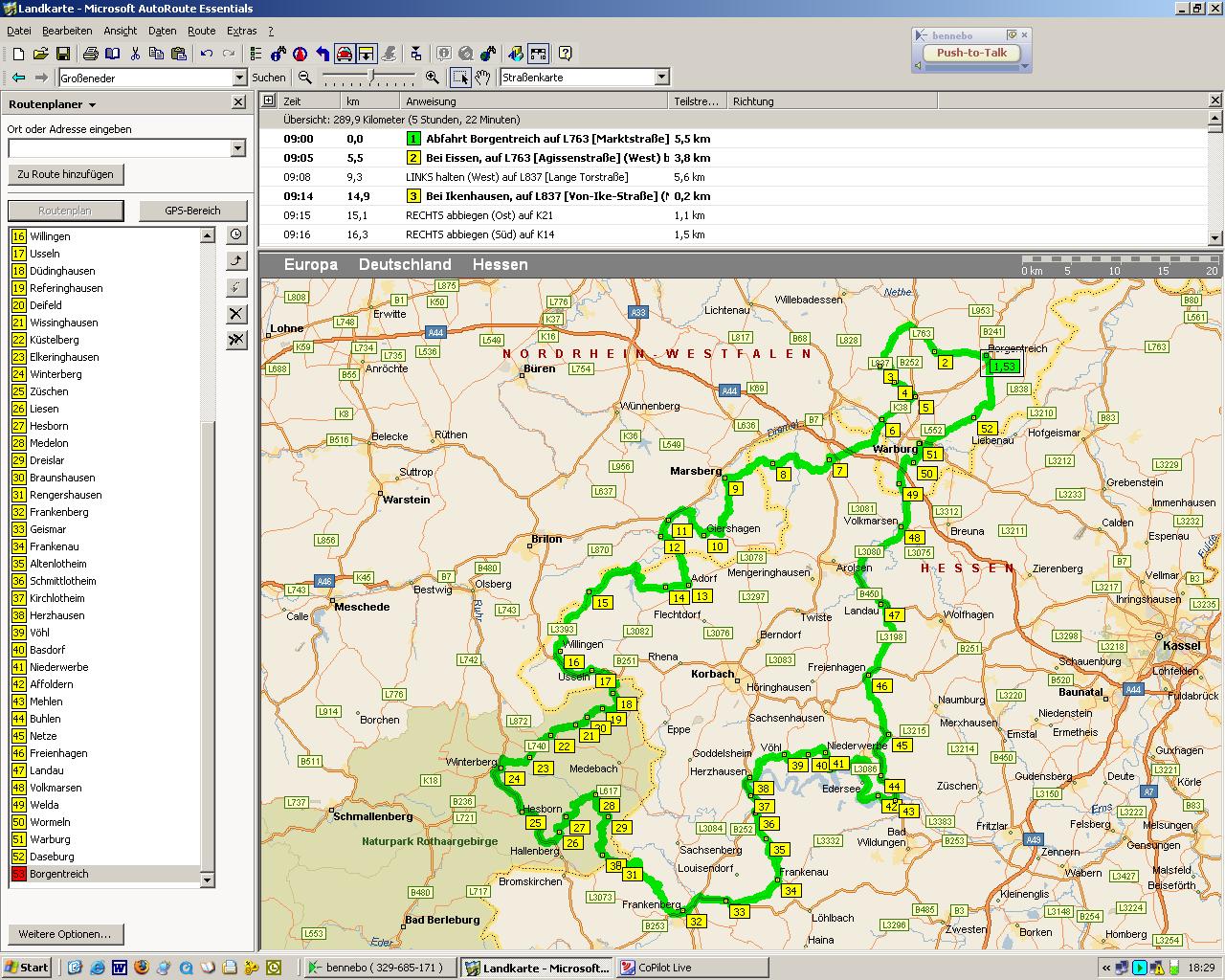Zoom in with the plus magnifier

coord(432,78)
